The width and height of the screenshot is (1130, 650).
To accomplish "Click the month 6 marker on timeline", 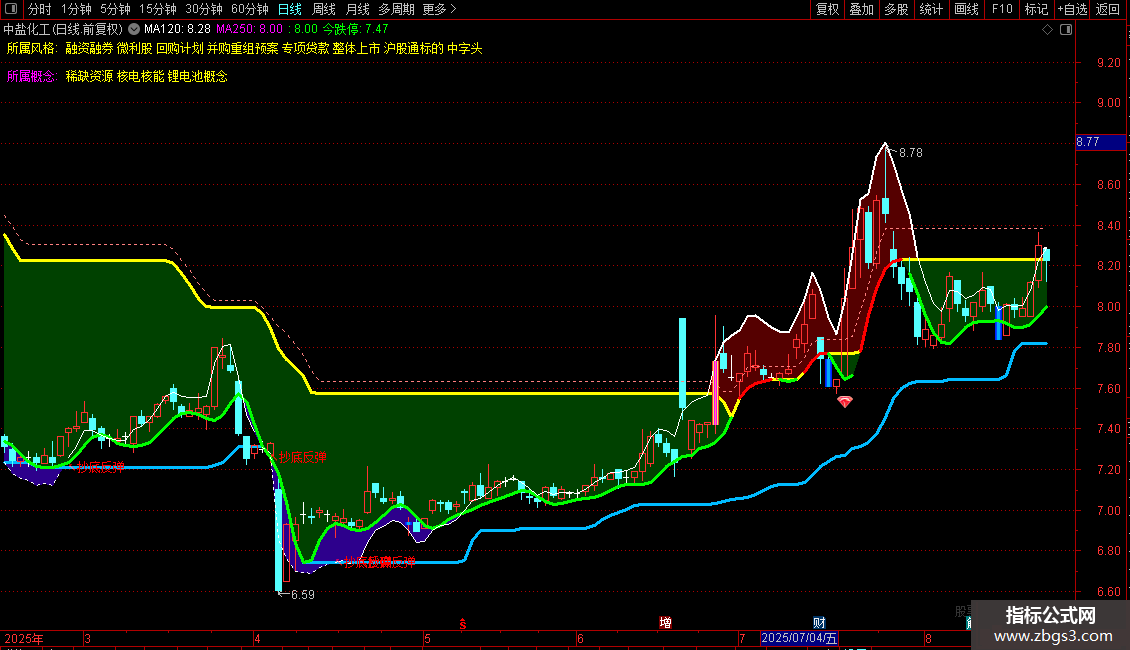I will 580,638.
